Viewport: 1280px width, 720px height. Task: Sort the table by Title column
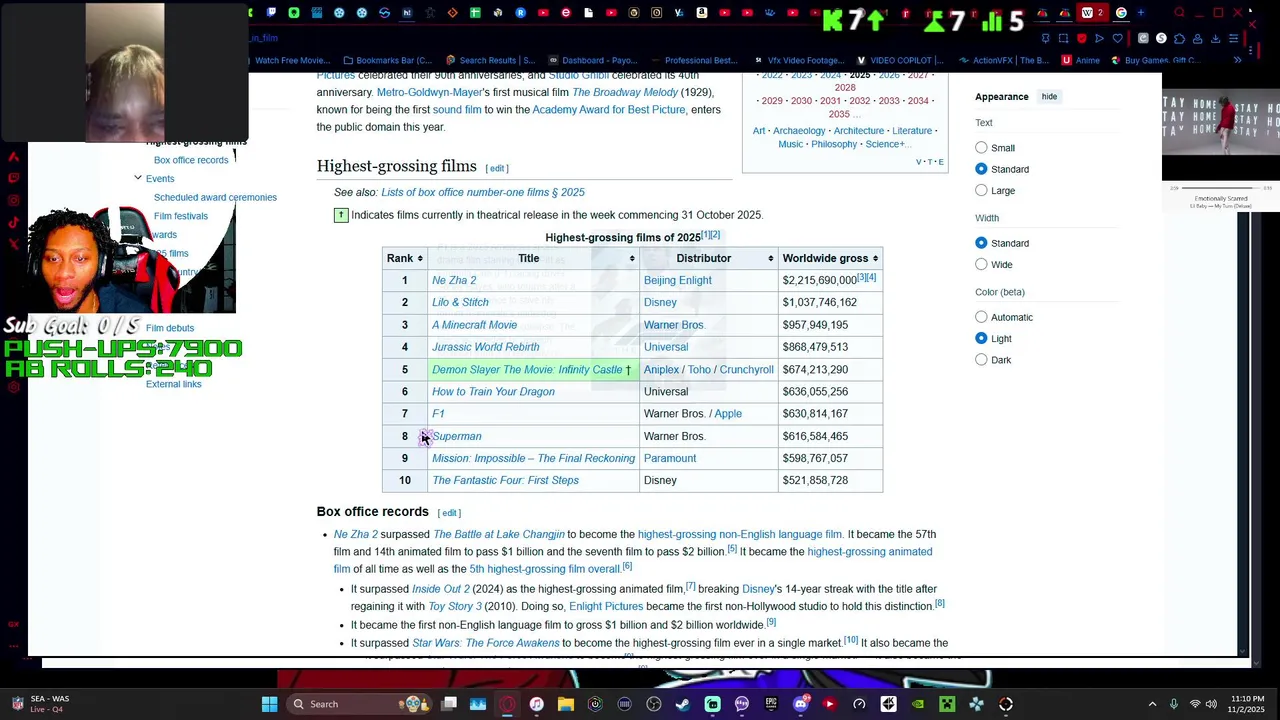[x=533, y=258]
